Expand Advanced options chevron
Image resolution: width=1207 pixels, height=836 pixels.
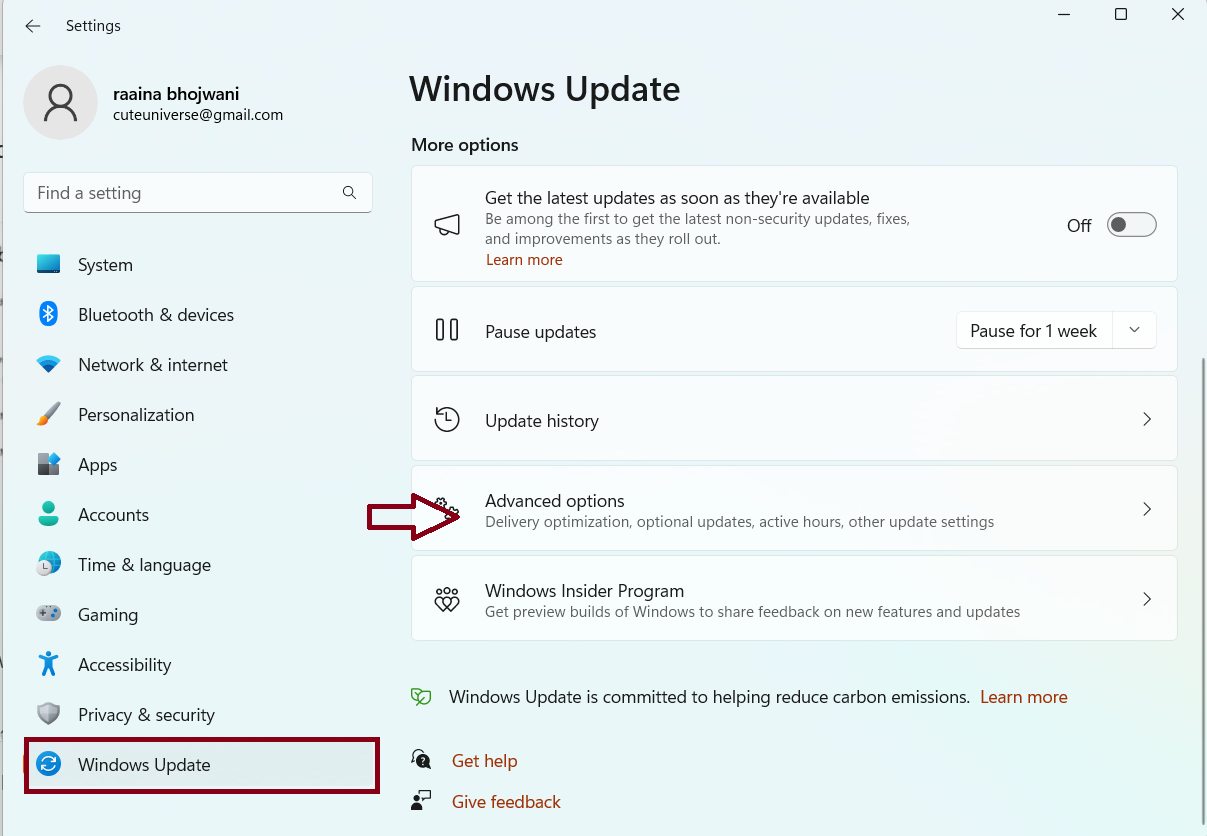click(x=1147, y=509)
